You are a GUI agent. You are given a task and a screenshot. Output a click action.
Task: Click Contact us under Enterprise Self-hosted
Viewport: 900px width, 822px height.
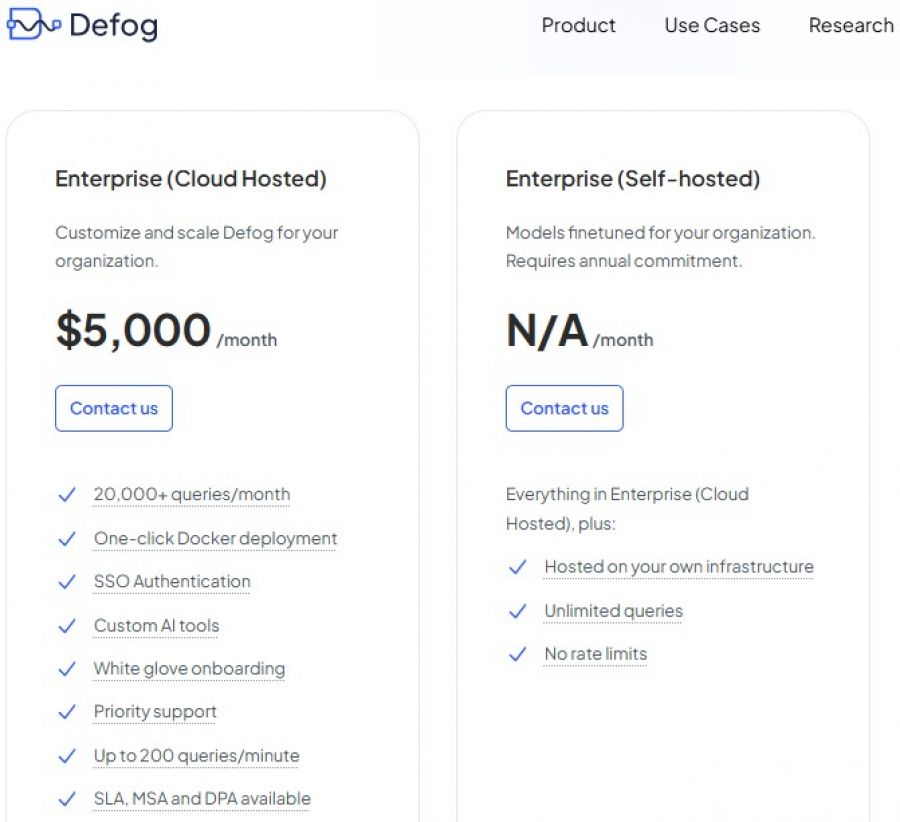click(564, 408)
